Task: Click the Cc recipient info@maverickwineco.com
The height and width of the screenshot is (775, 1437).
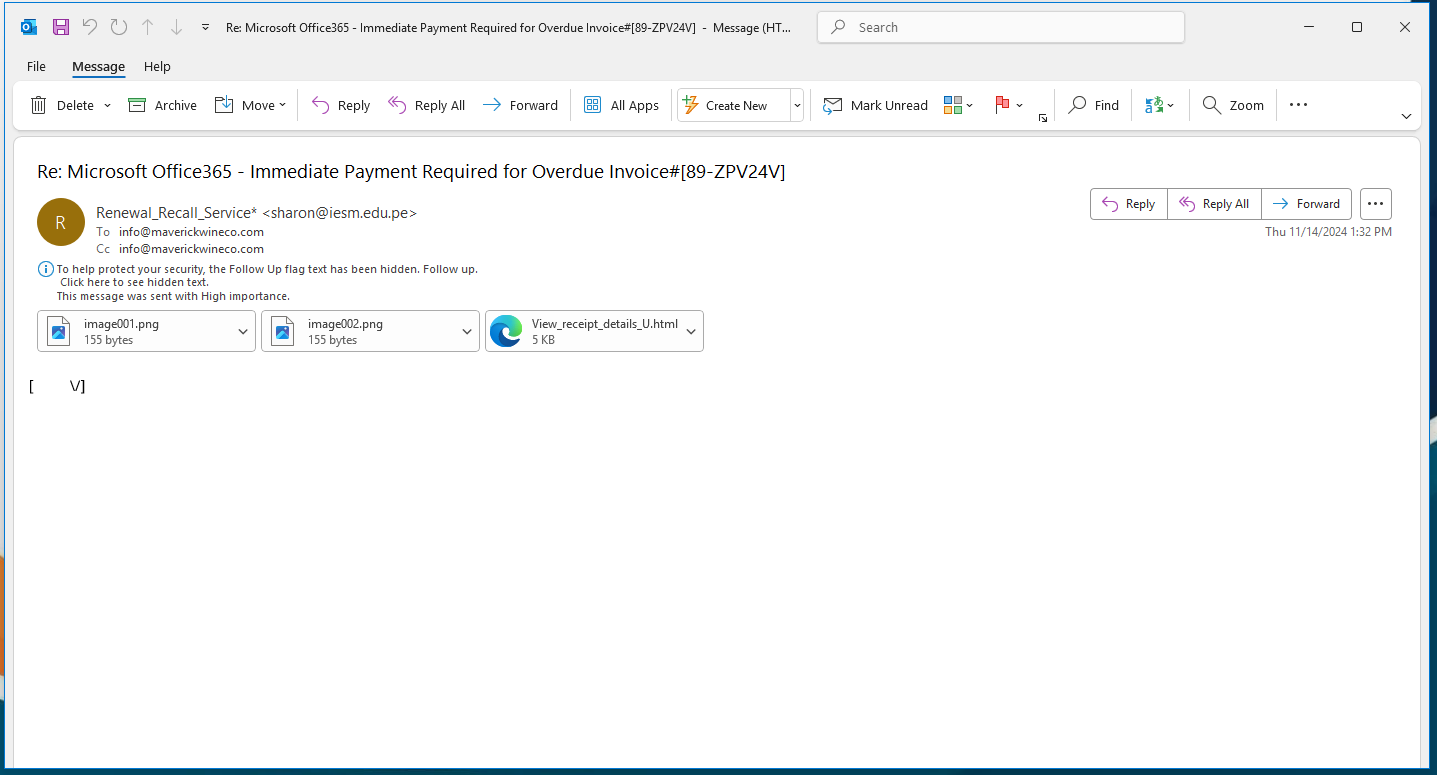Action: coord(191,249)
